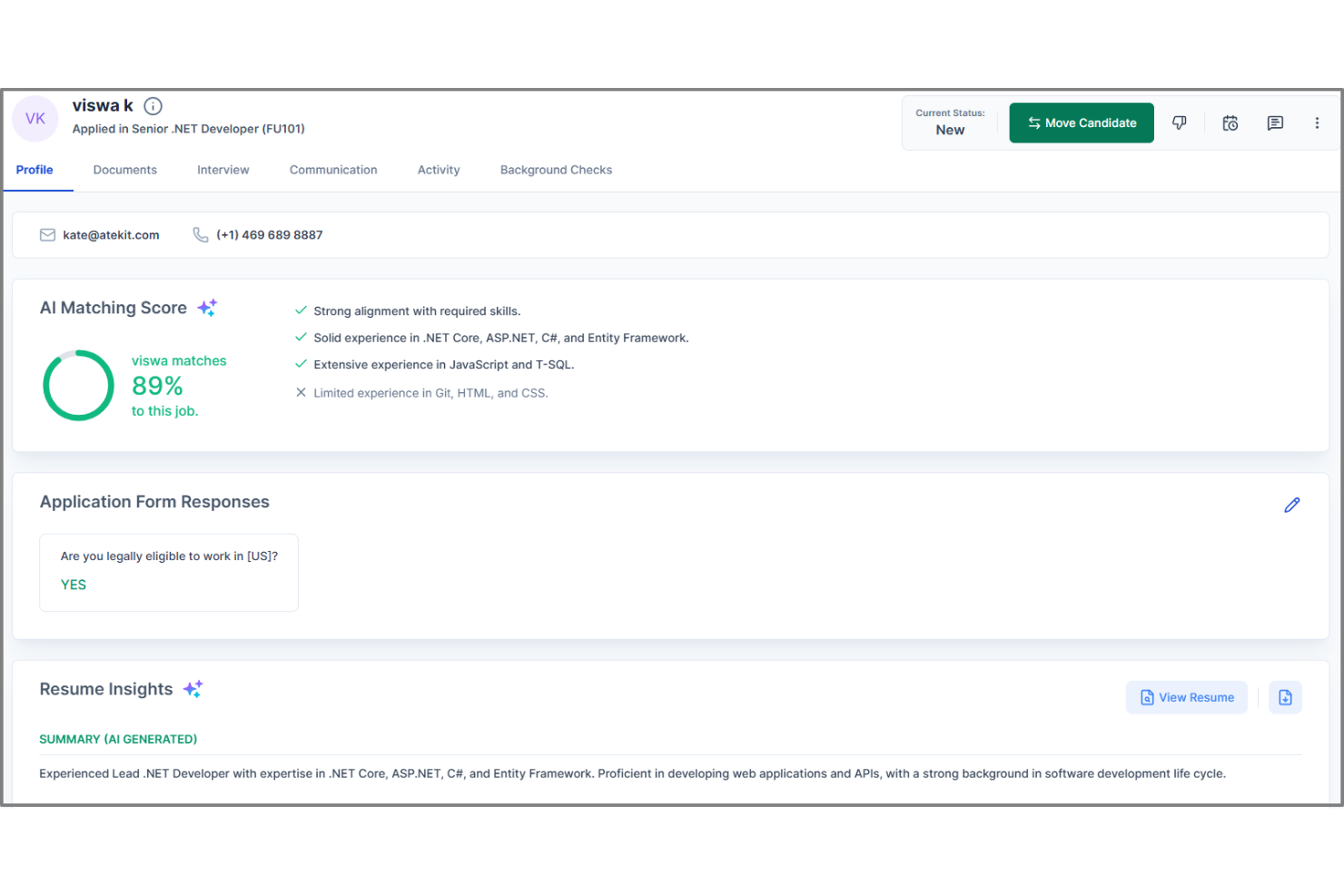Click the kate@atekit.com email address
The image size is (1344, 896).
point(111,234)
